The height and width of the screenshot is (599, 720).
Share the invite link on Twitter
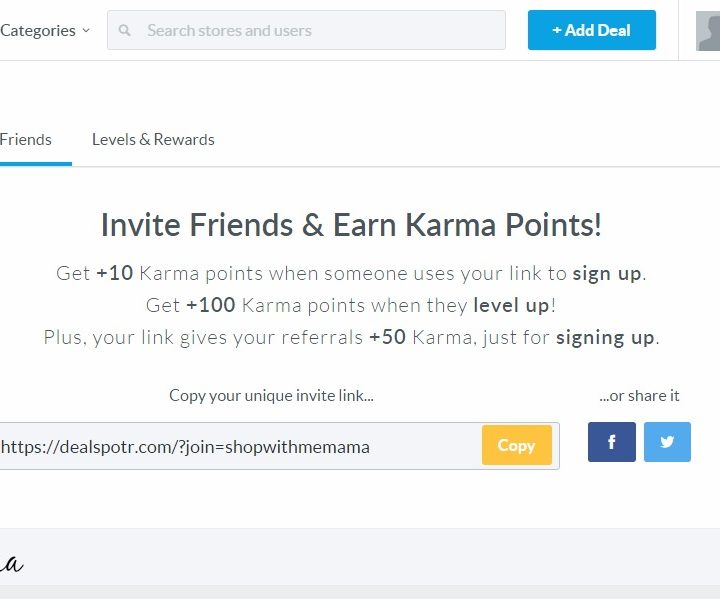(x=667, y=442)
